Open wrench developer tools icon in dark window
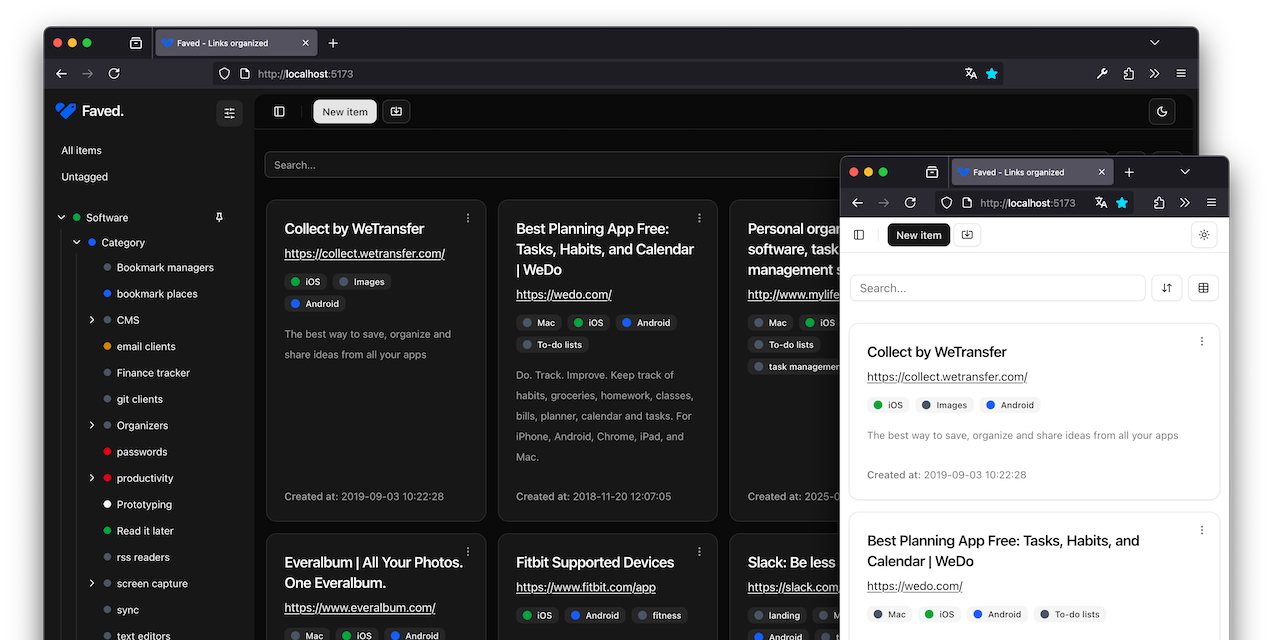This screenshot has width=1280, height=640. click(1102, 74)
